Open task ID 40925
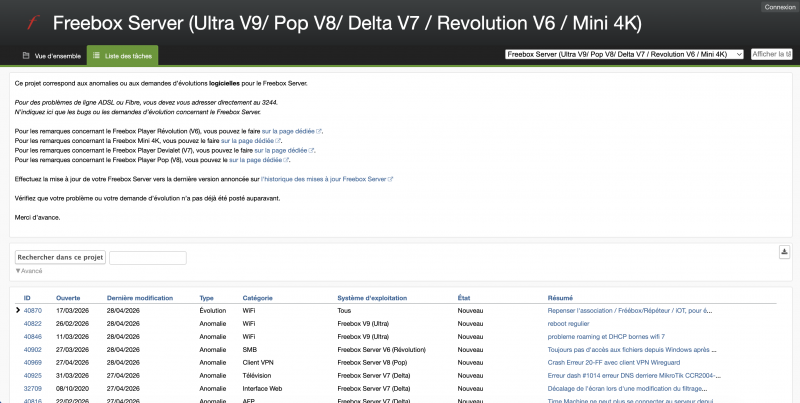Screen dimensions: 800x403 [x=33, y=375]
